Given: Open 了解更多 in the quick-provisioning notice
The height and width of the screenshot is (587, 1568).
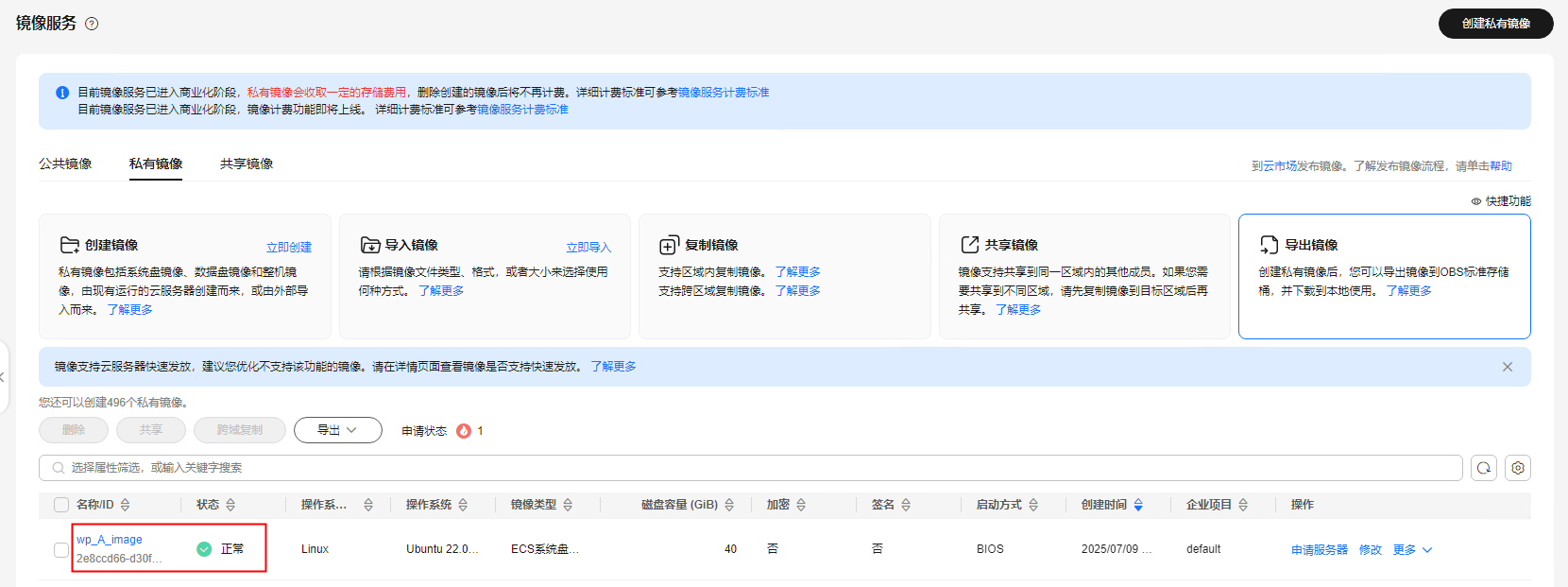Looking at the screenshot, I should 613,367.
